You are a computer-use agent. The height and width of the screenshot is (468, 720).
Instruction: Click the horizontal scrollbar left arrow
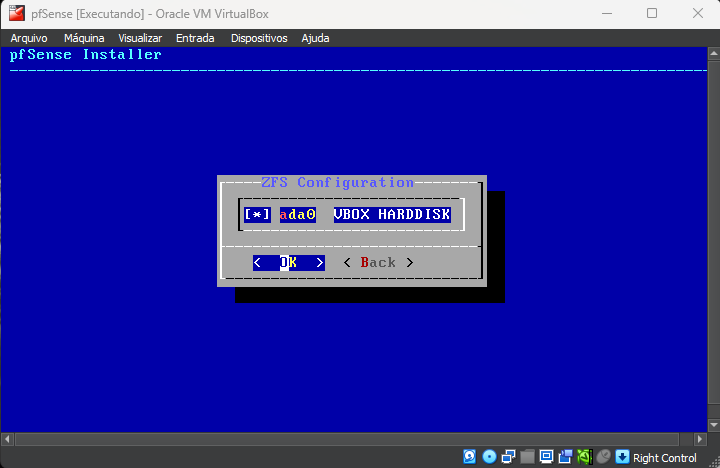coord(7,439)
